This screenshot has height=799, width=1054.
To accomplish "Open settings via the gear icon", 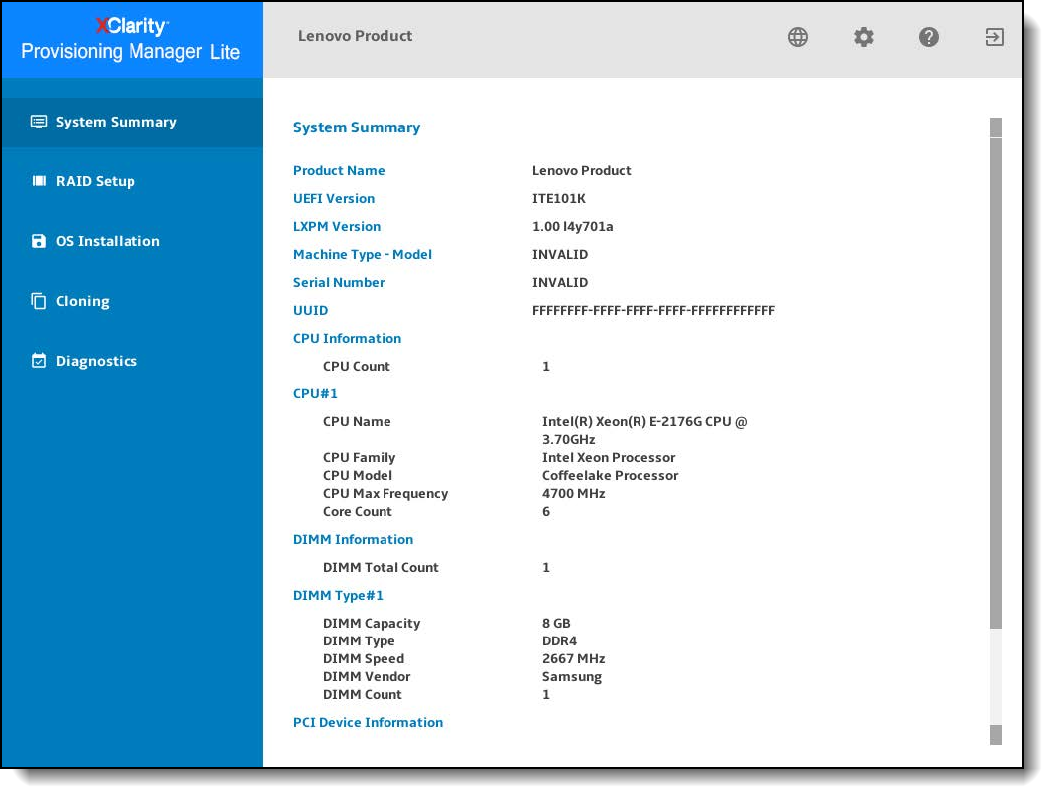I will [x=863, y=38].
